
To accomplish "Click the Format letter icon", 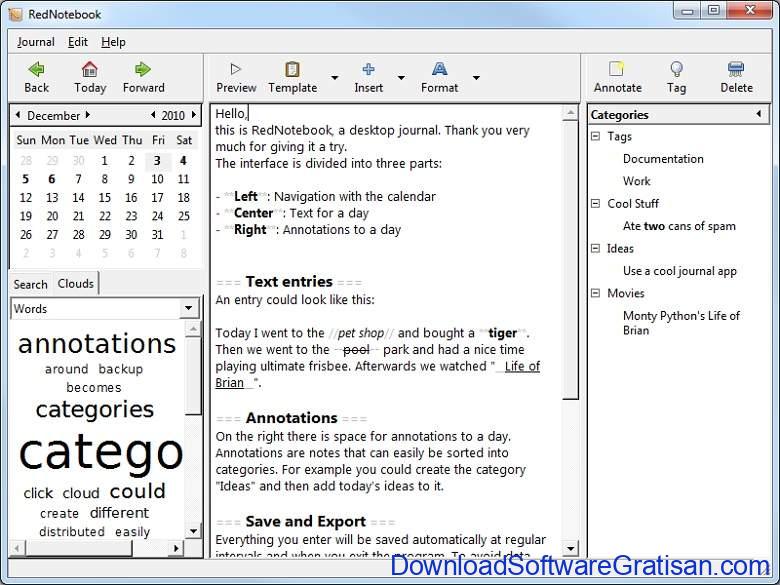I will [439, 69].
